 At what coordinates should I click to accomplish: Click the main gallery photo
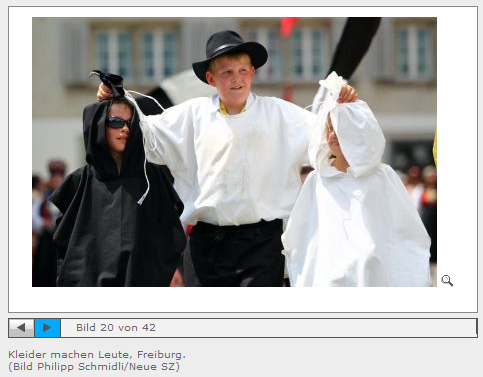(x=234, y=152)
